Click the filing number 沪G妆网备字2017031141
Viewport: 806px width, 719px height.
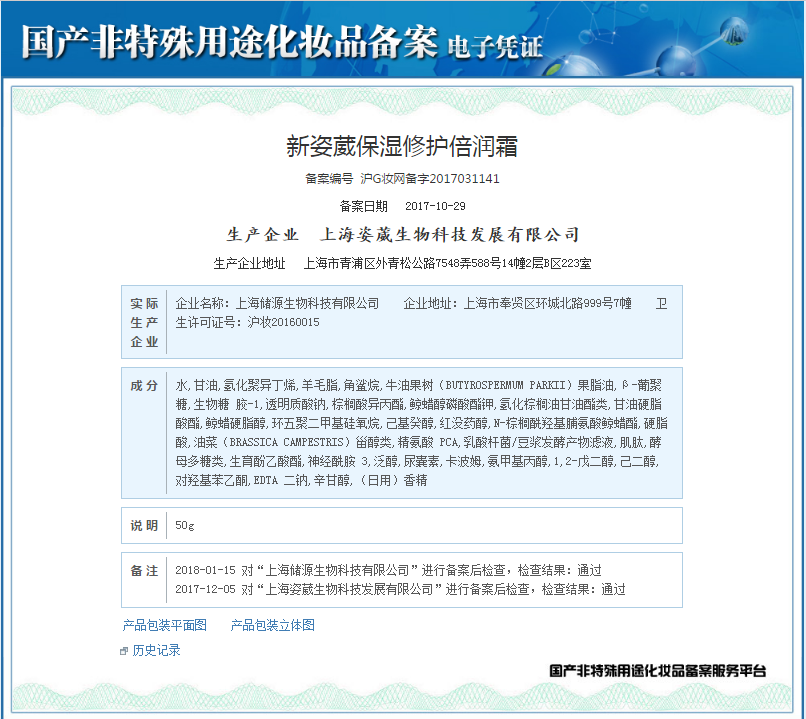429,179
